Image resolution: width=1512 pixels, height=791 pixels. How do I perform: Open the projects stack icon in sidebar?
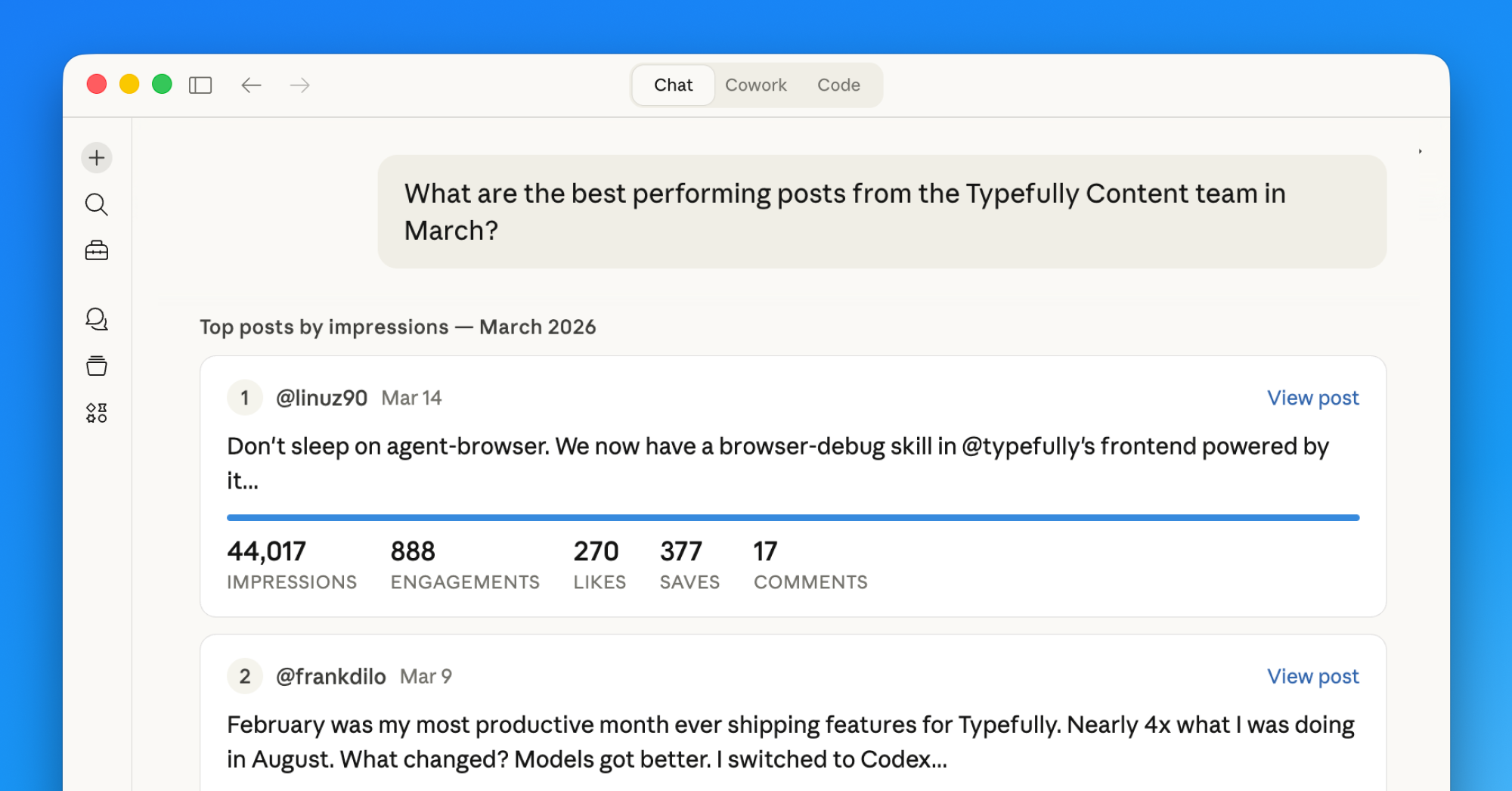point(97,366)
